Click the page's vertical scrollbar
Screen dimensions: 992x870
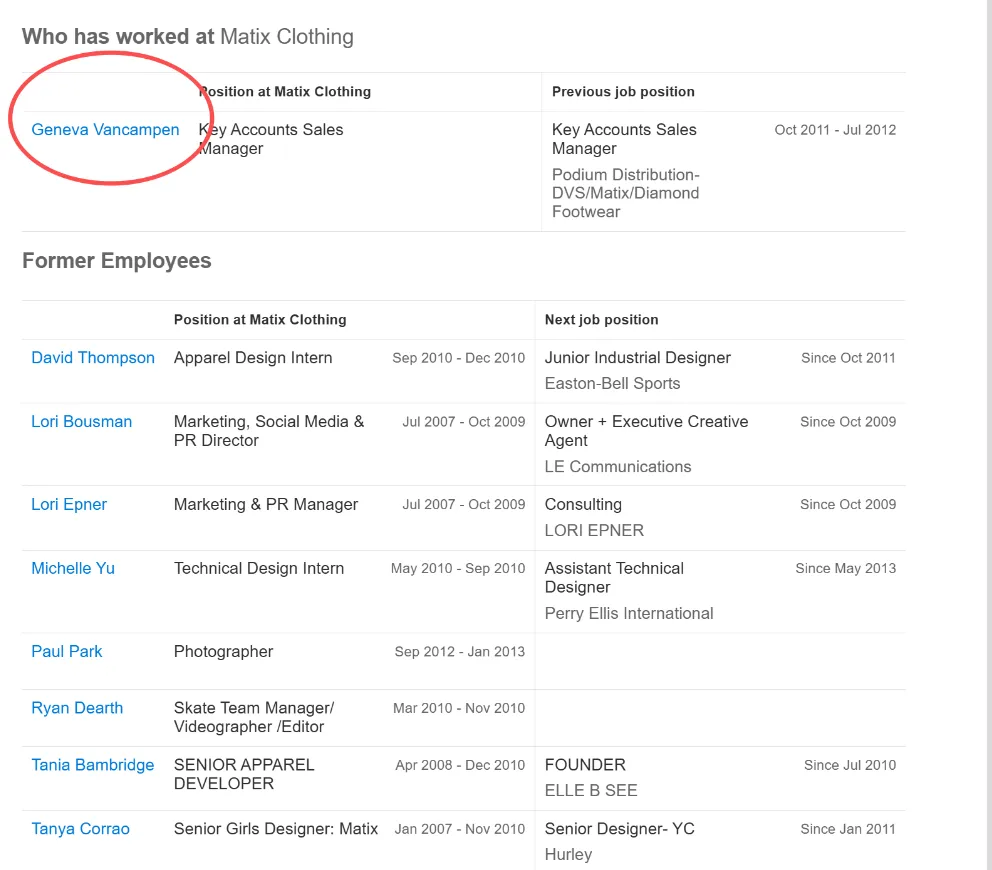(x=988, y=435)
